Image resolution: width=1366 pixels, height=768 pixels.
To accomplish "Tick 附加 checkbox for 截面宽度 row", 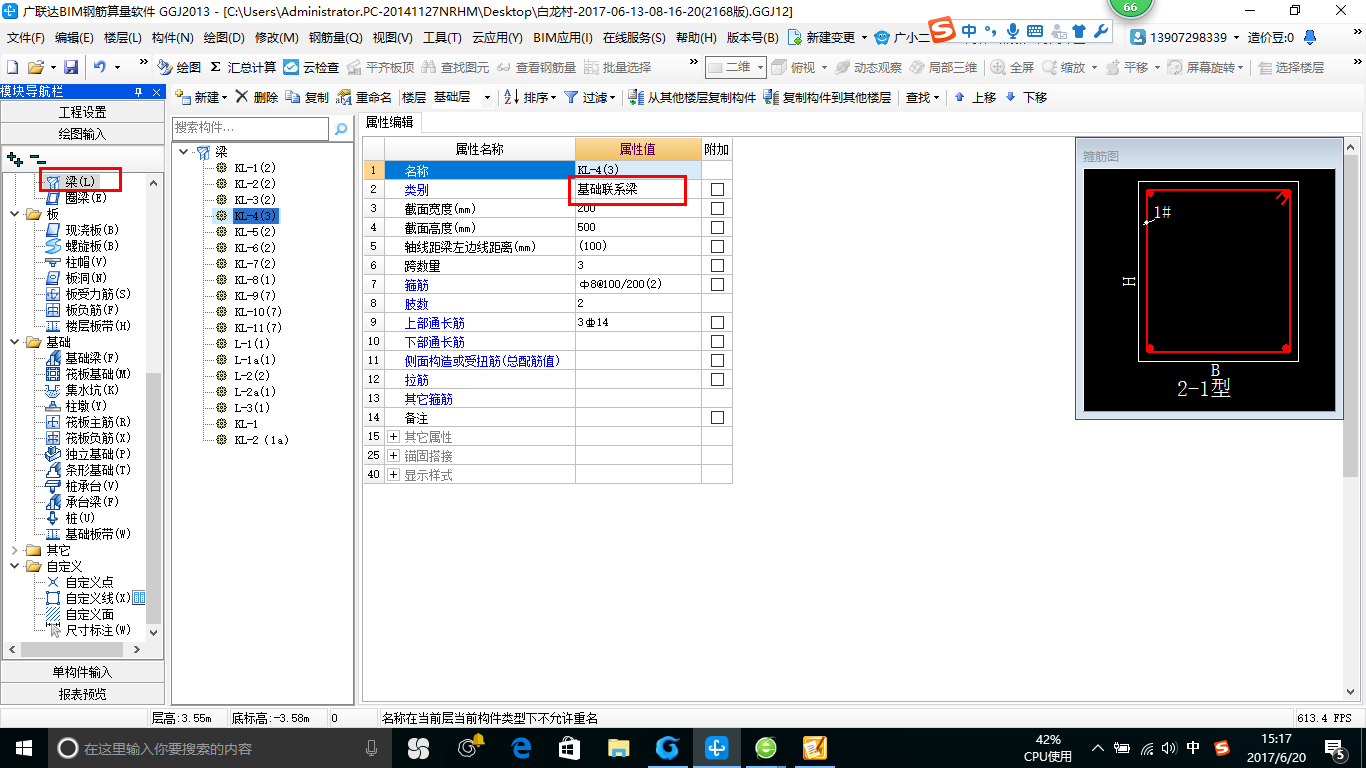I will click(x=717, y=208).
